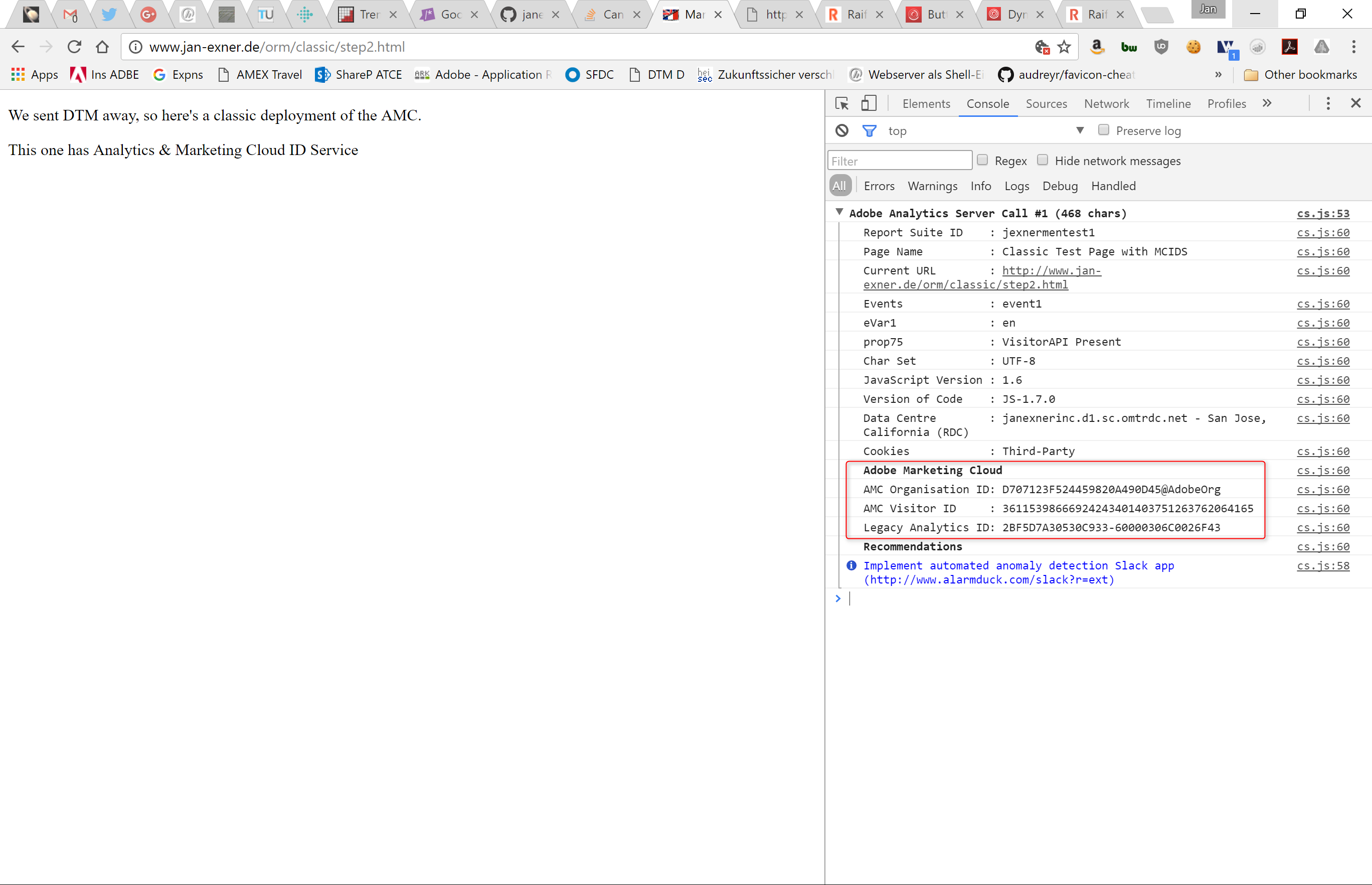Click into the console Filter text field
This screenshot has width=1372, height=885.
pyautogui.click(x=899, y=161)
